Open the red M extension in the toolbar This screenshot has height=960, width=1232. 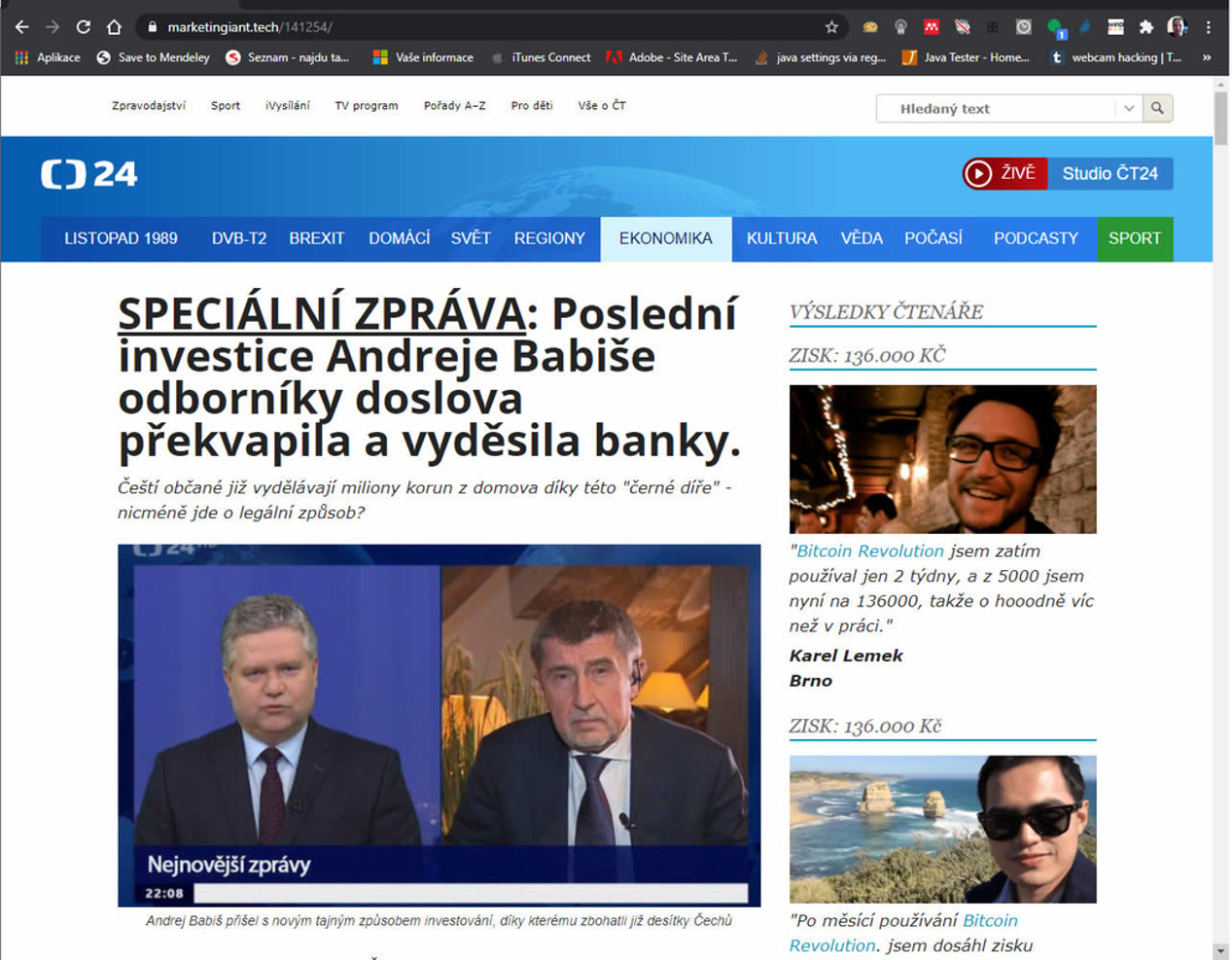930,26
